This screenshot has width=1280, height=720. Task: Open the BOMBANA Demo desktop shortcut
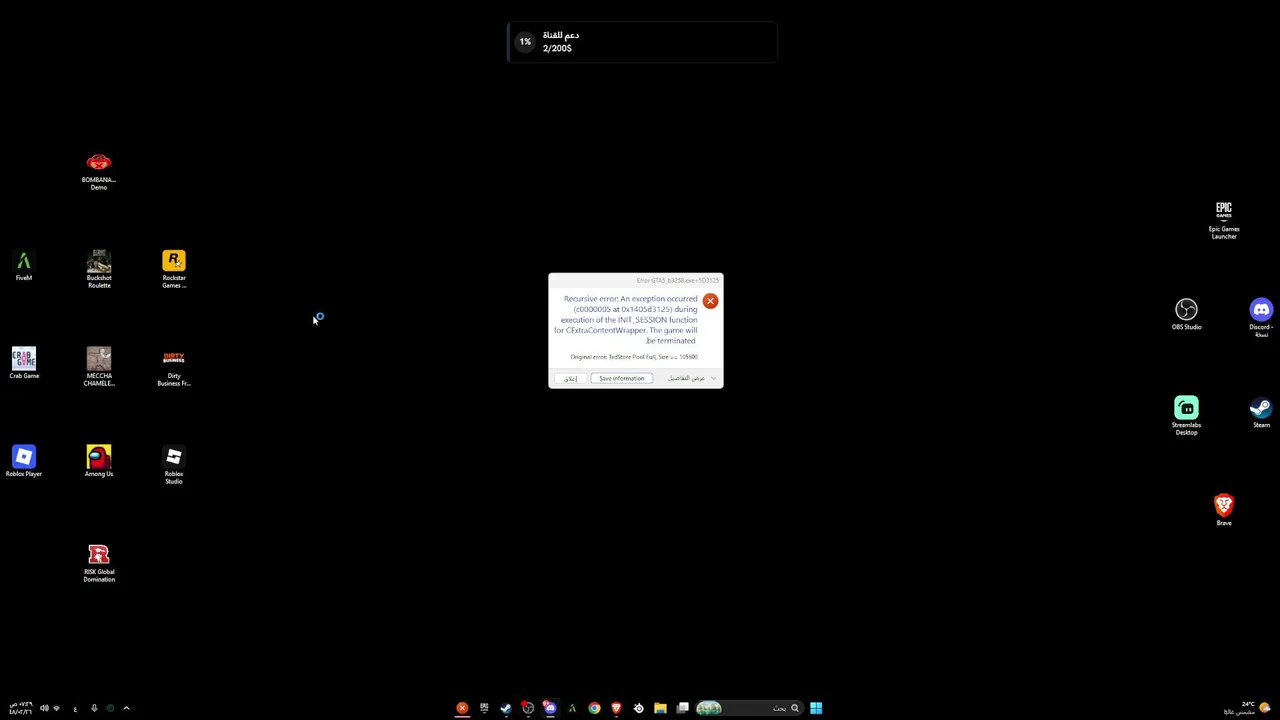coord(98,171)
